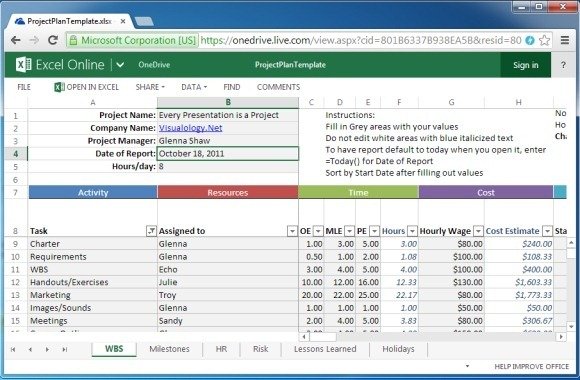Open the Task column filter dropdown

tap(151, 231)
